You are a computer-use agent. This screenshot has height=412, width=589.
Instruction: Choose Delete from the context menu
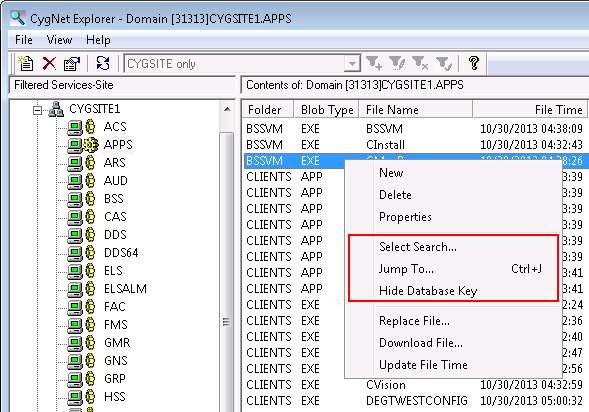[453, 195]
